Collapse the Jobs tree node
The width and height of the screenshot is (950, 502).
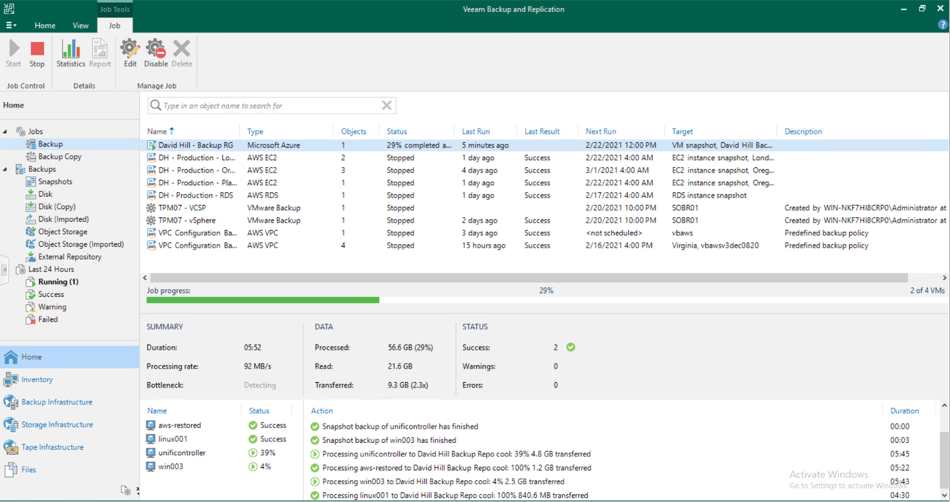click(x=5, y=131)
